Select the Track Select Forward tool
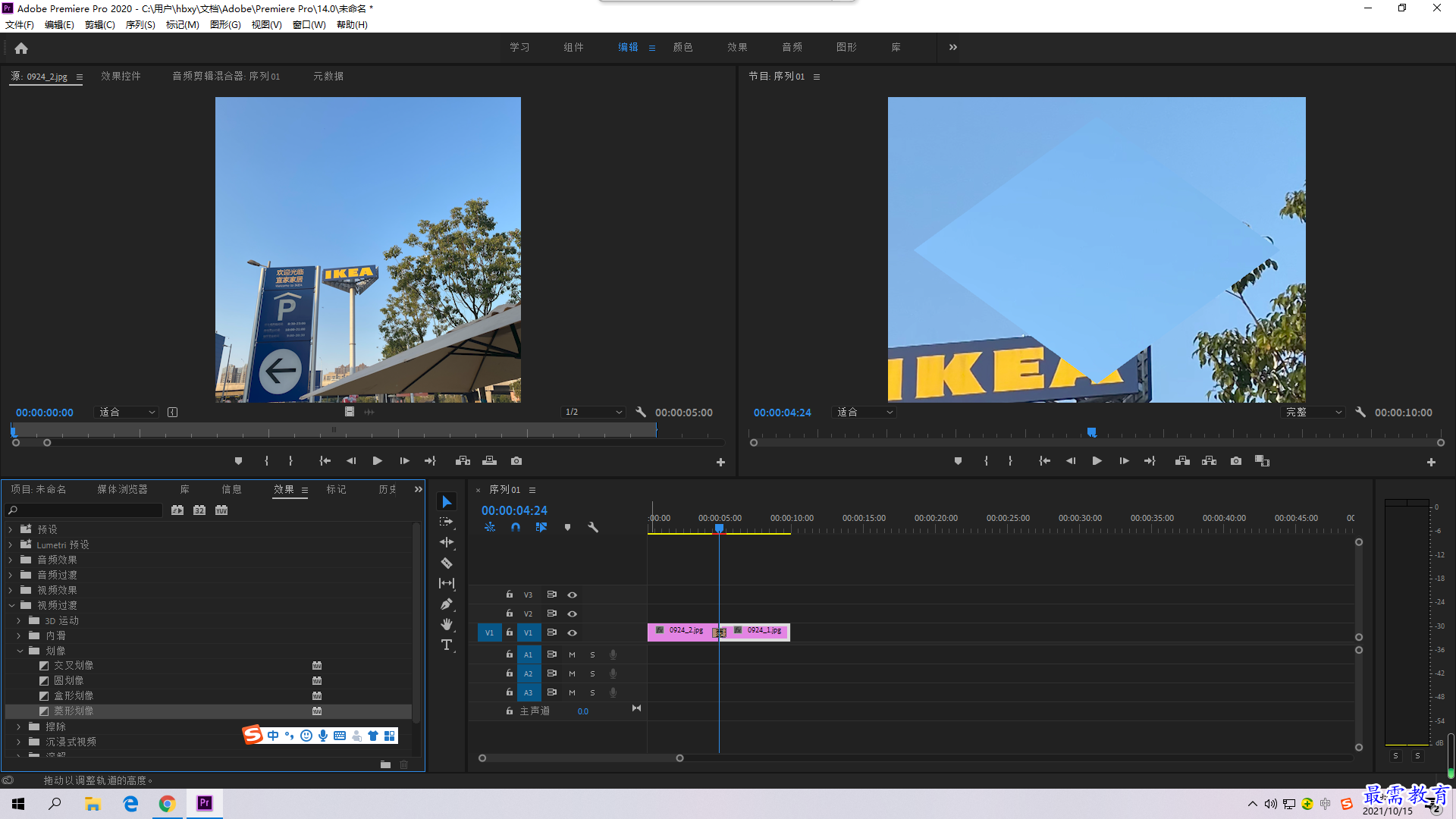Screen dimensions: 1456x819 coord(446,522)
